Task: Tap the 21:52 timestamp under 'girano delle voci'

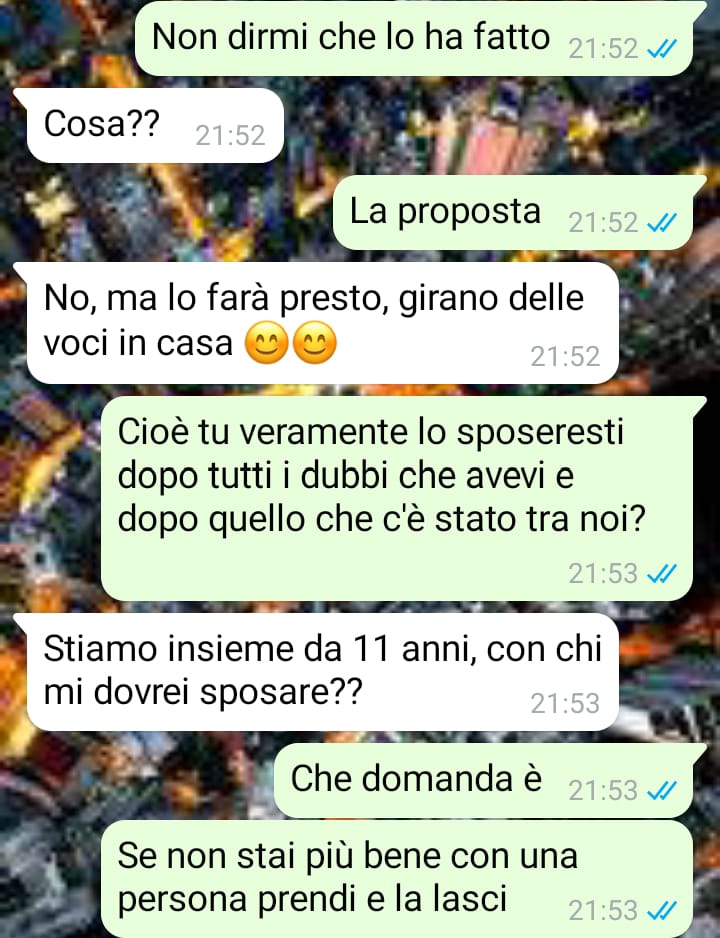Action: click(x=565, y=357)
